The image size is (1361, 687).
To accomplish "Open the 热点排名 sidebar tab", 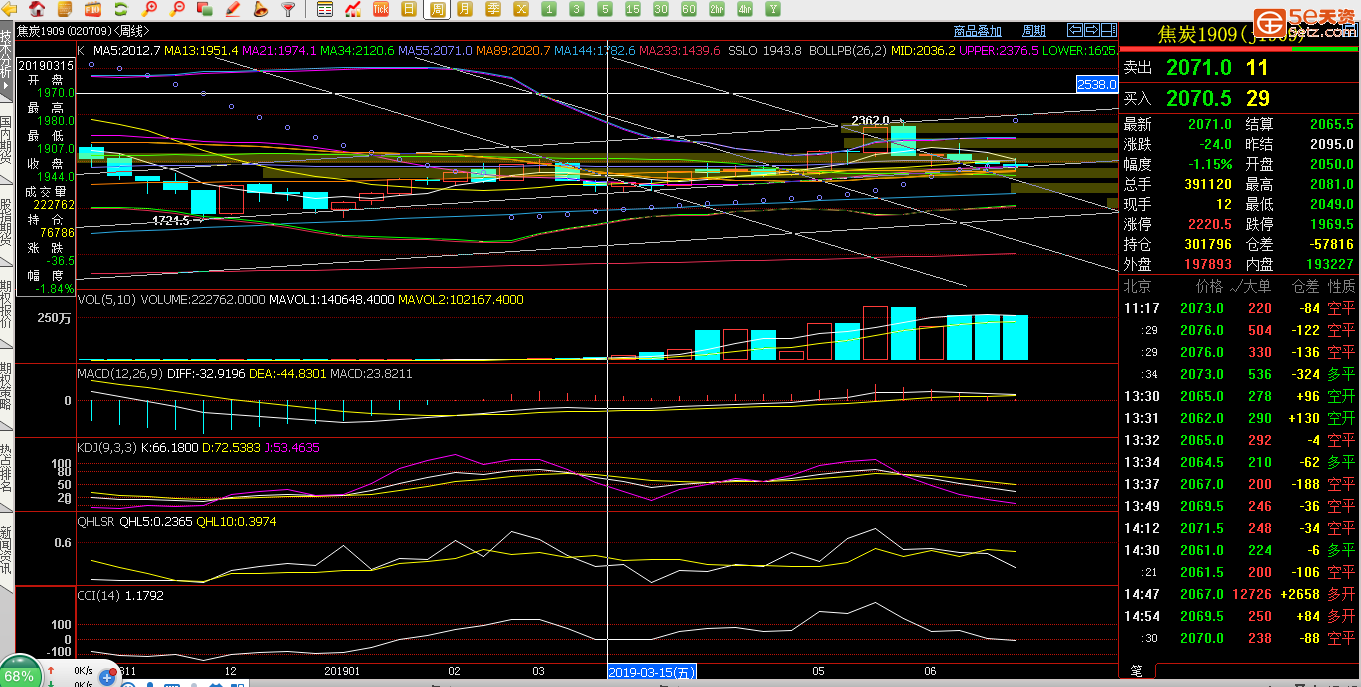I will point(7,469).
